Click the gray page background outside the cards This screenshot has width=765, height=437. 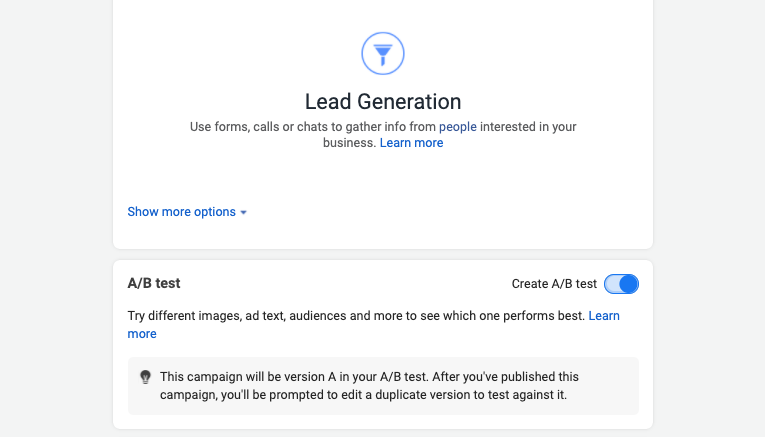[x=56, y=218]
